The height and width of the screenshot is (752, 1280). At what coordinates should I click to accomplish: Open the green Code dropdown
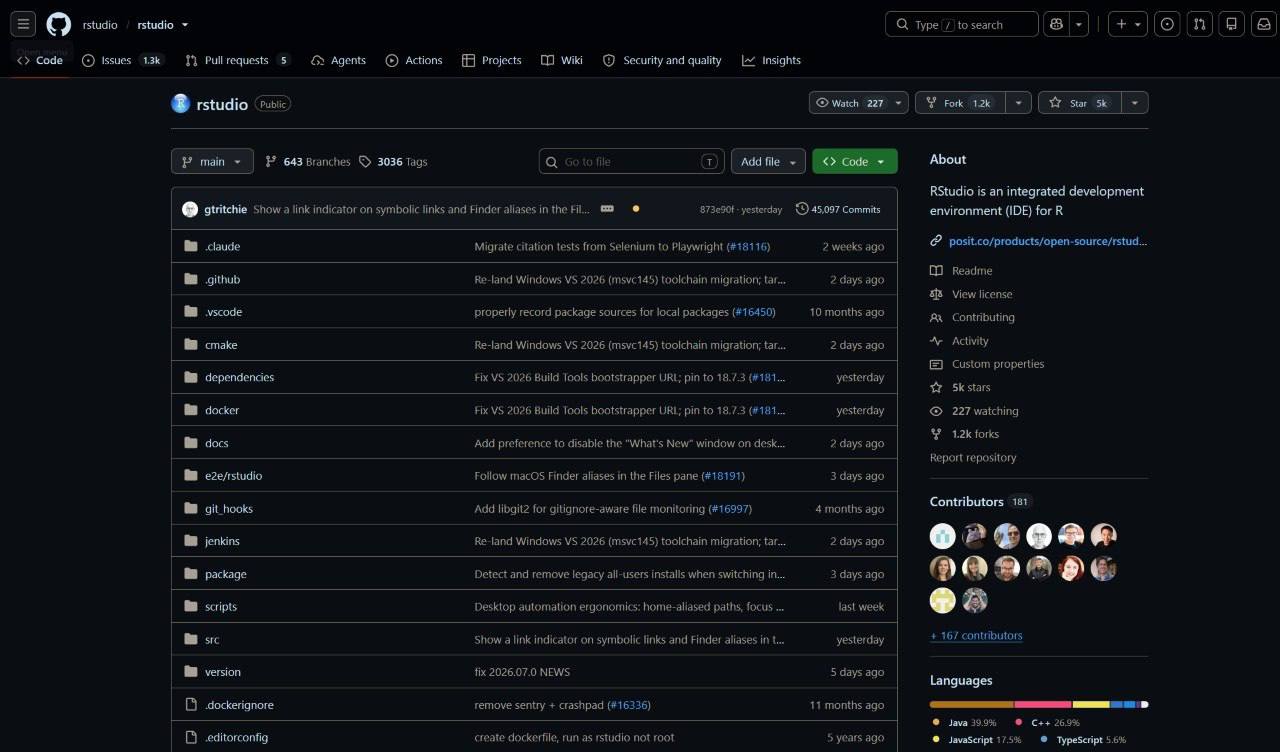point(855,161)
